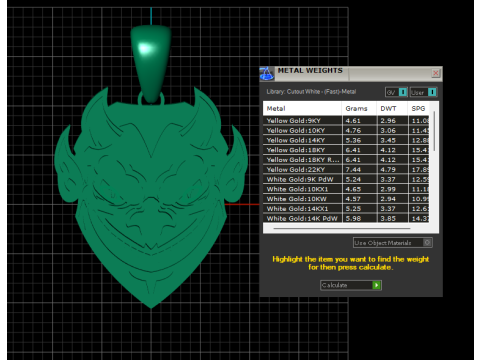
Task: Select the White Gold:14KX1 row
Action: tap(346, 209)
